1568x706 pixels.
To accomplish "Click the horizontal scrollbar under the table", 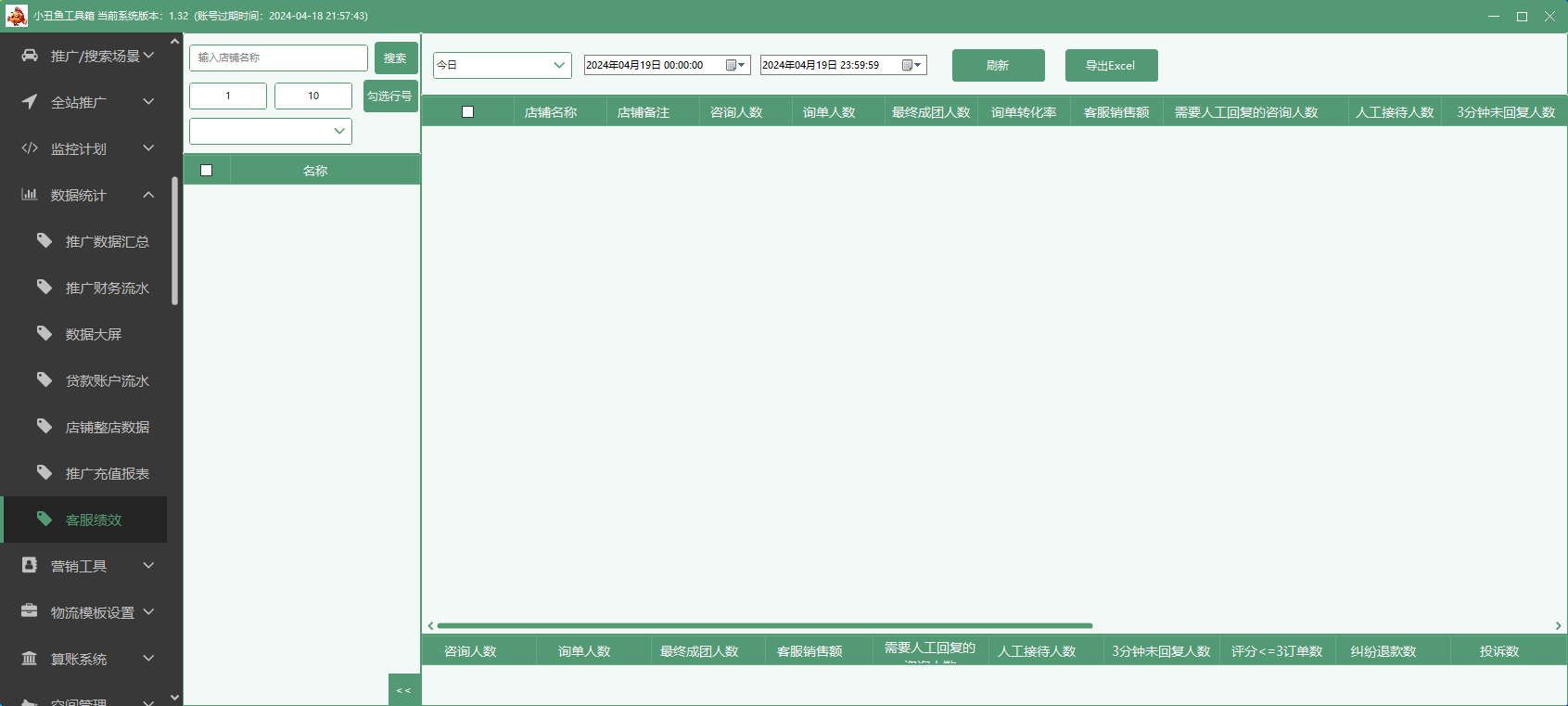I will tap(764, 625).
